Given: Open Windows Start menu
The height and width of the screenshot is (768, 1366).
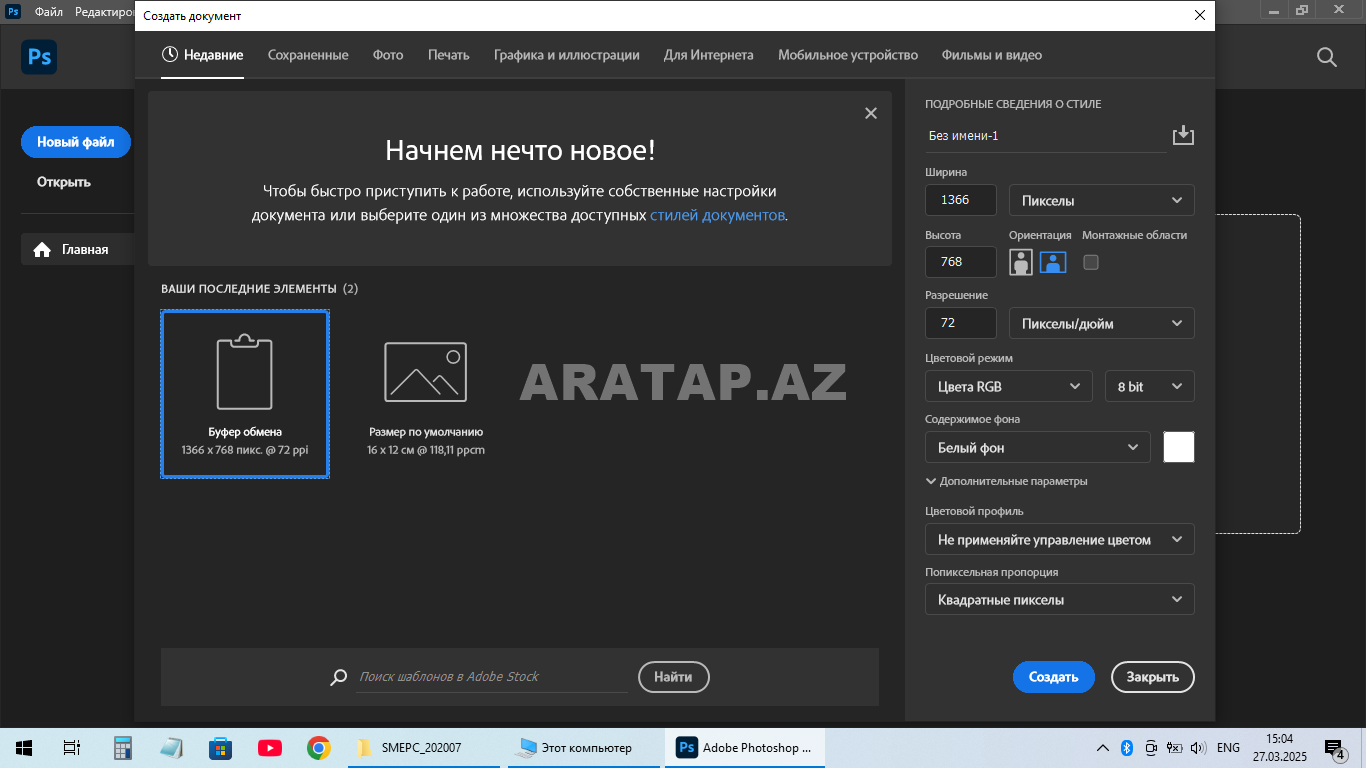Looking at the screenshot, I should coord(24,747).
